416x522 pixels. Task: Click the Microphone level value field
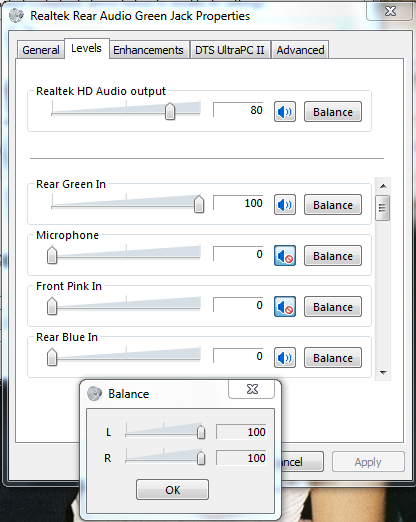point(238,254)
